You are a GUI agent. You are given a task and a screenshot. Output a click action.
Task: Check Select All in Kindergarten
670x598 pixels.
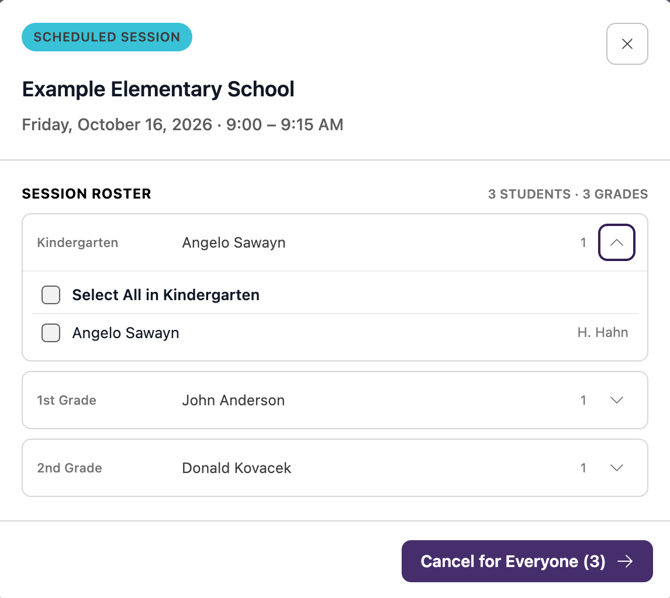click(51, 295)
